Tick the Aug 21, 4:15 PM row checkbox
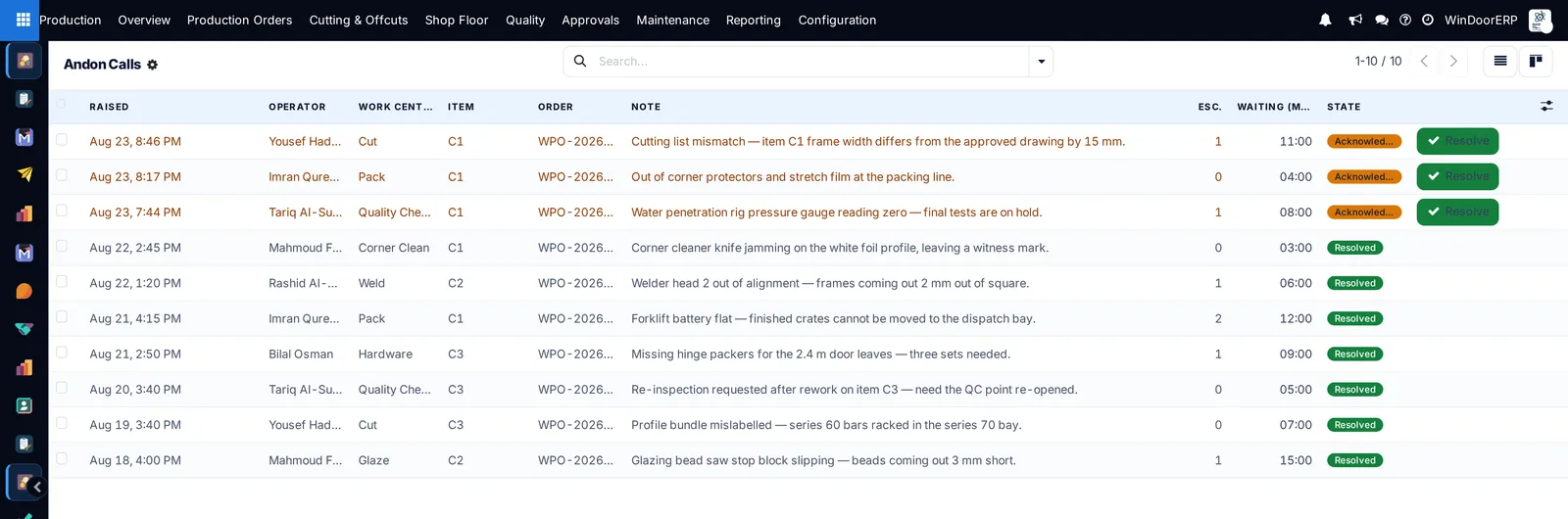1568x519 pixels. 62,317
